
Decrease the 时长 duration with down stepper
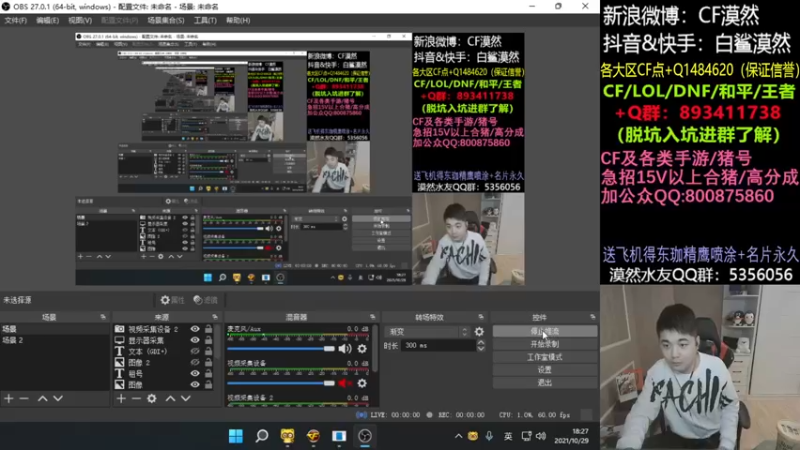click(x=481, y=348)
